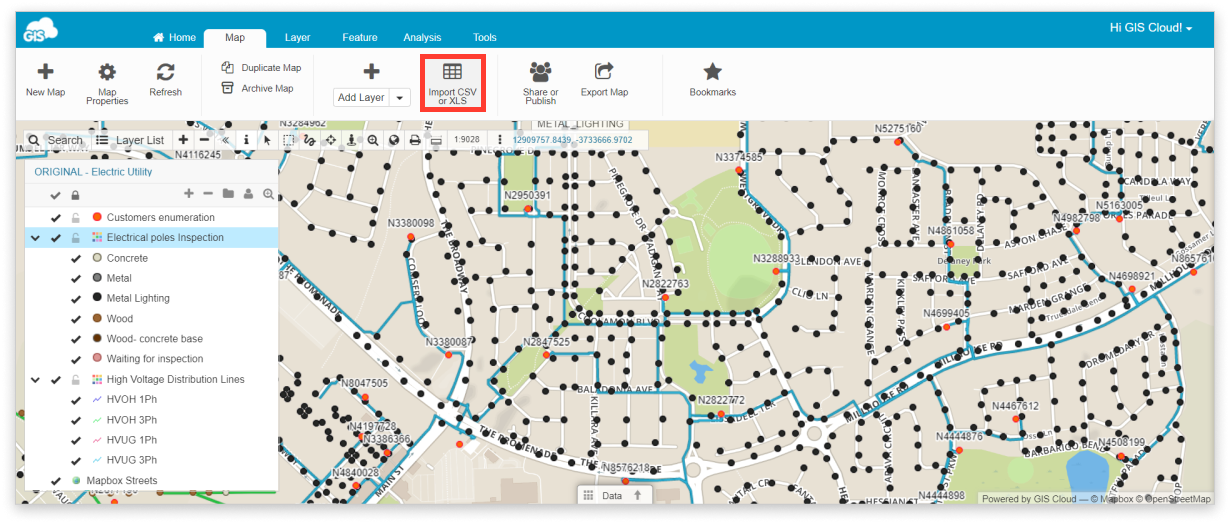1230x524 pixels.
Task: Add a layer via layer panel plus icon
Action: click(189, 194)
